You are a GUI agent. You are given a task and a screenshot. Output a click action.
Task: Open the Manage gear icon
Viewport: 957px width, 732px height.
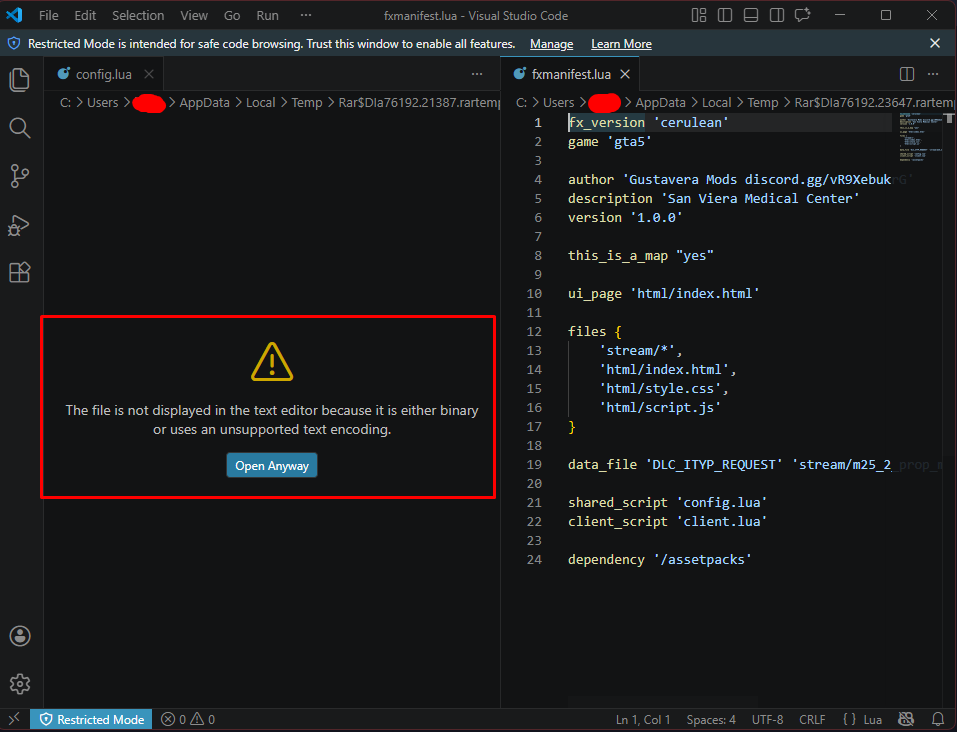coord(19,684)
